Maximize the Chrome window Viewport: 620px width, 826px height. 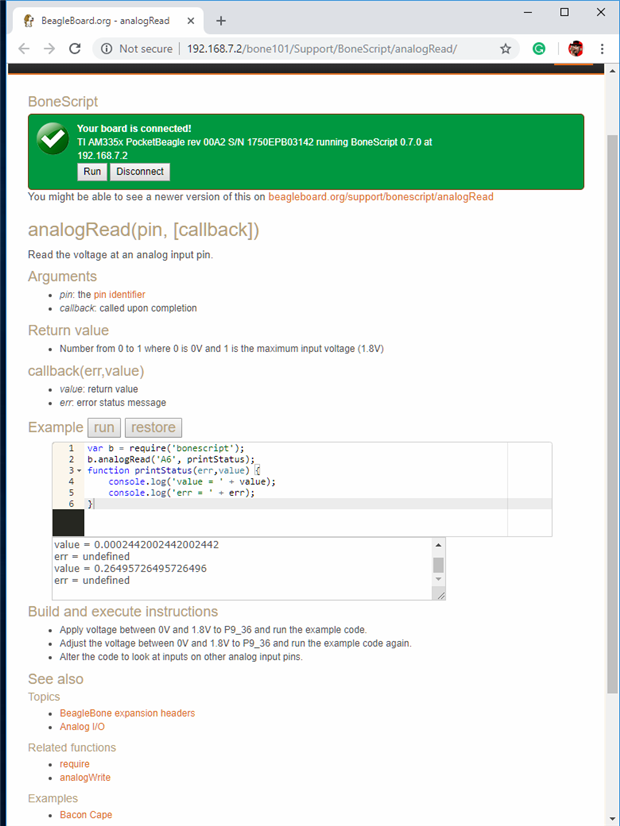(564, 12)
